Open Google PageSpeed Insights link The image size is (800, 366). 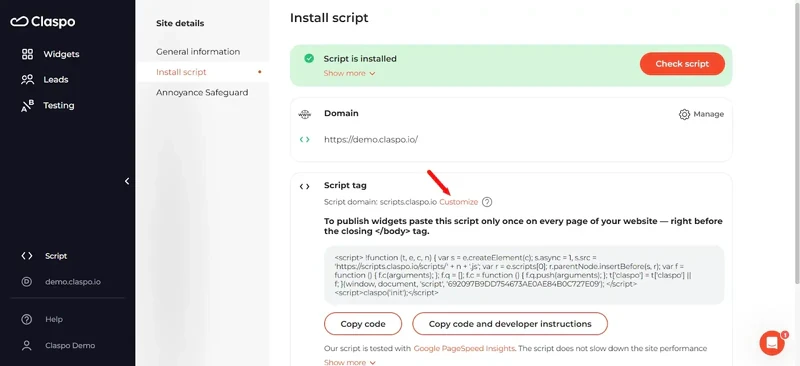pos(464,349)
